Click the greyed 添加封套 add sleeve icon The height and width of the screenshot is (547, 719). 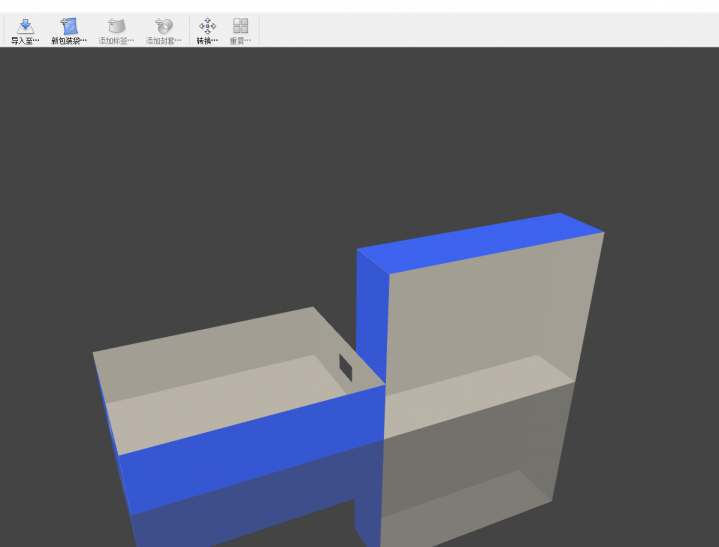tap(164, 26)
